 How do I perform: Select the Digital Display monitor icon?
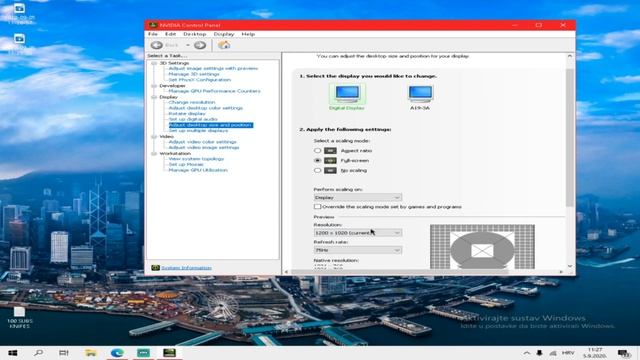[x=347, y=93]
